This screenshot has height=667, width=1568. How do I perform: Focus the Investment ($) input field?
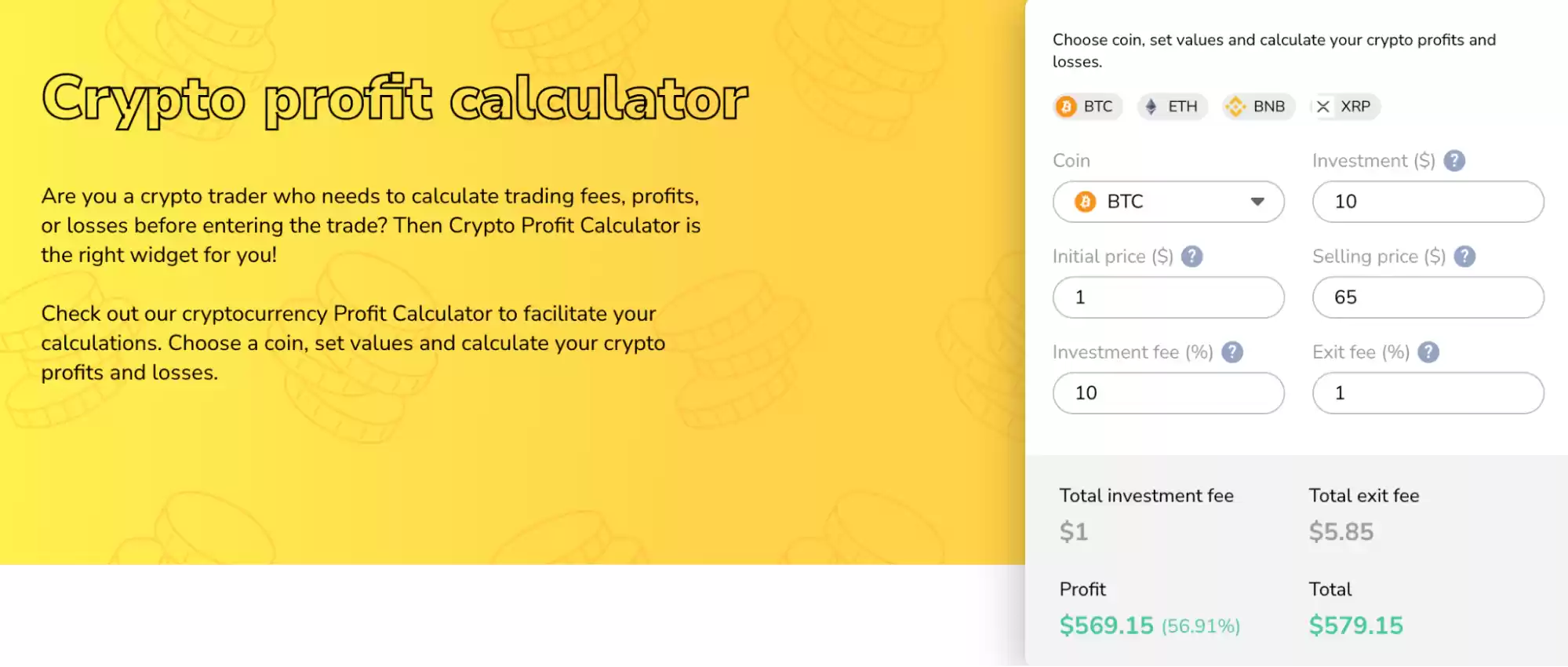pyautogui.click(x=1428, y=202)
